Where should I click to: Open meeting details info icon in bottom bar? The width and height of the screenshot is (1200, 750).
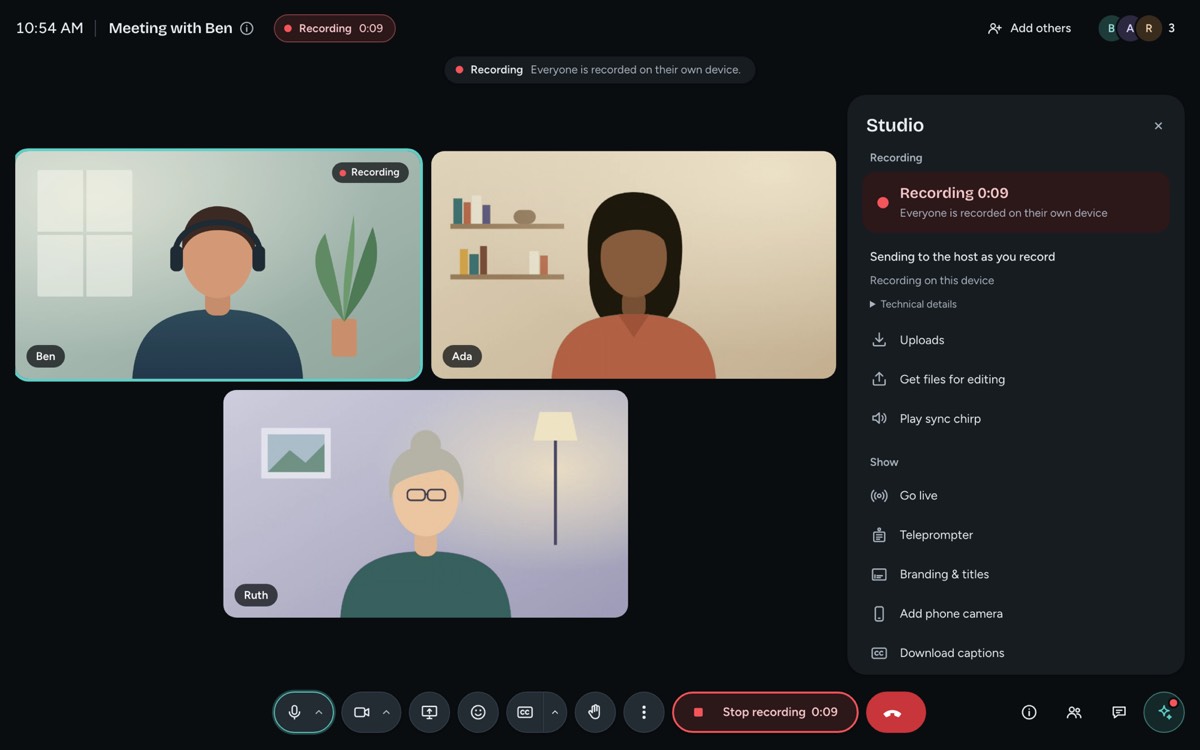pos(1029,712)
